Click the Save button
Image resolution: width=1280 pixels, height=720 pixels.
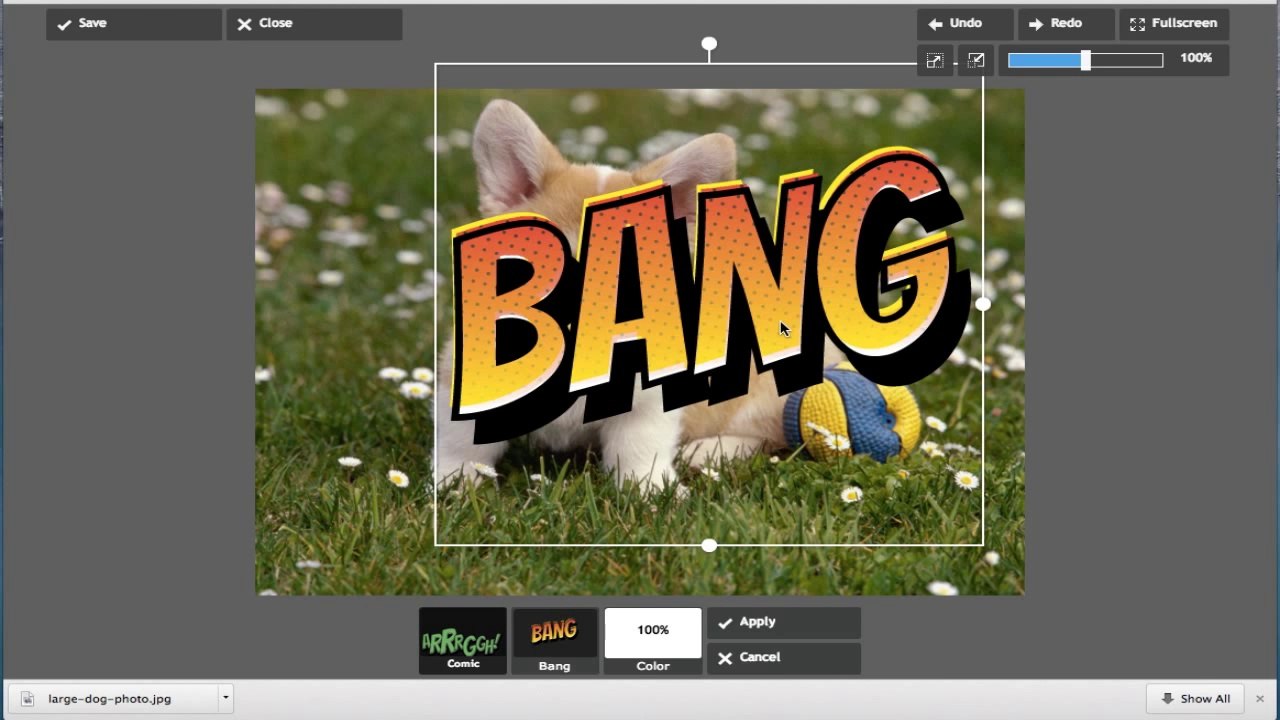134,24
